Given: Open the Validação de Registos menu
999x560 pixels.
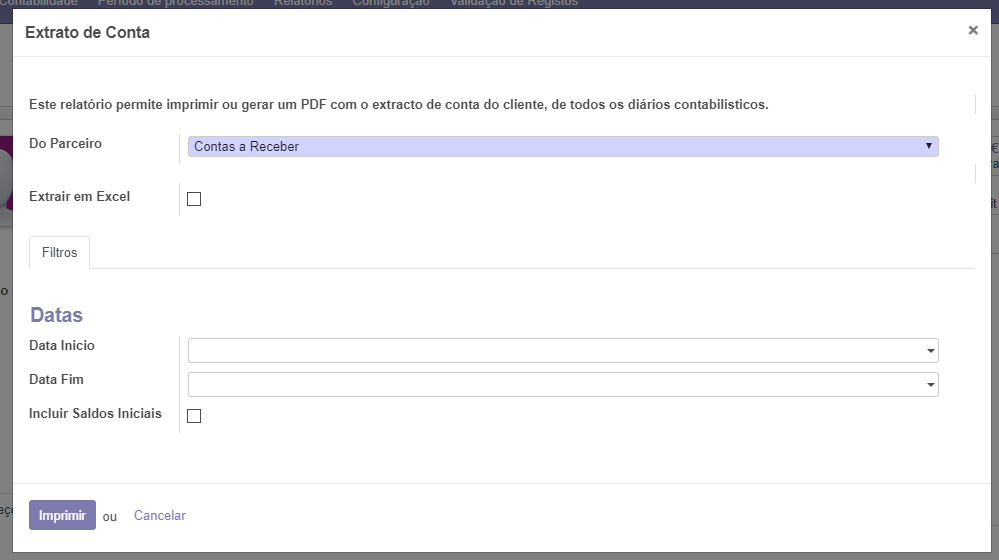Looking at the screenshot, I should 513,3.
